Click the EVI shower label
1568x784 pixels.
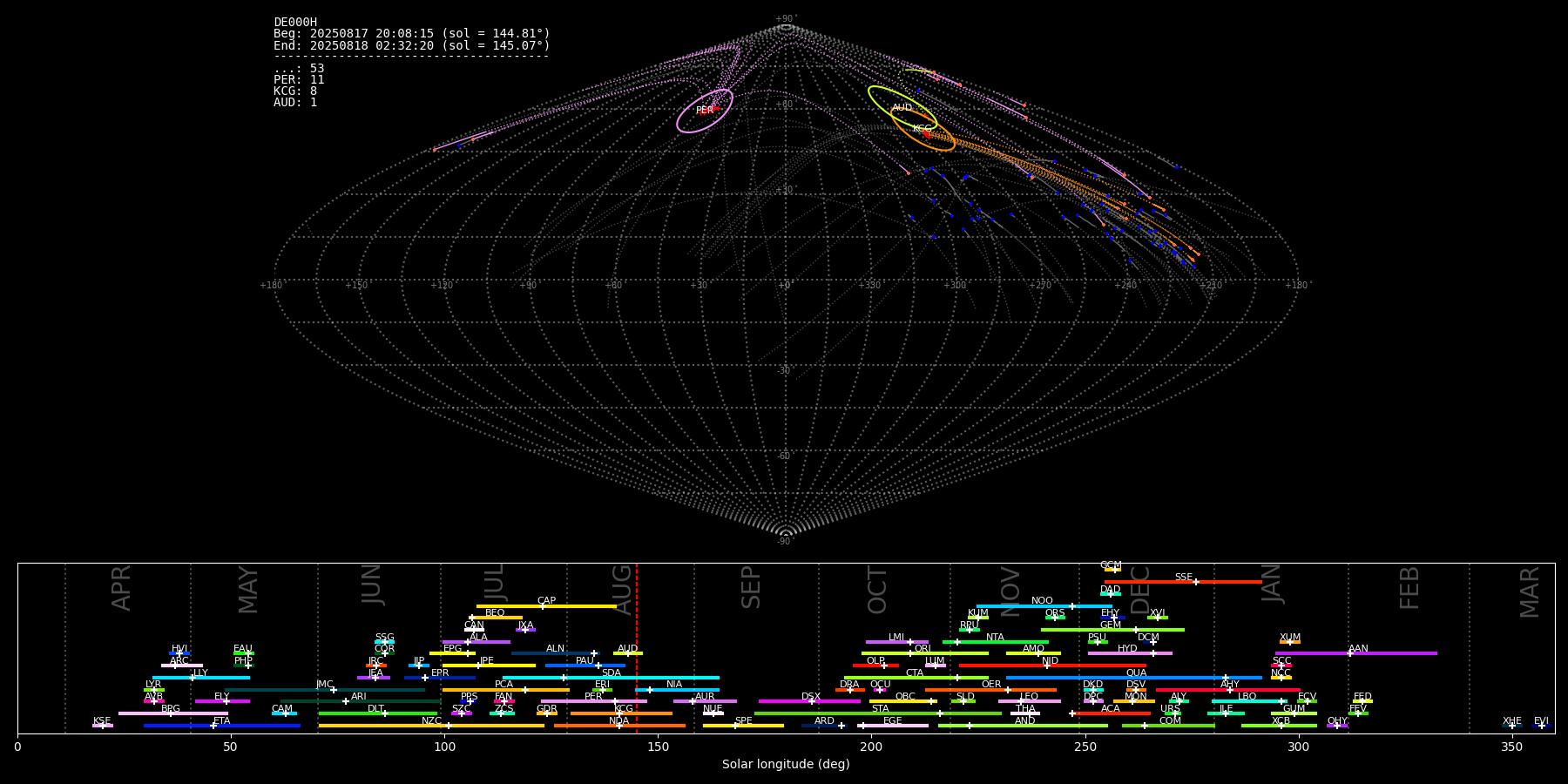(x=1541, y=721)
